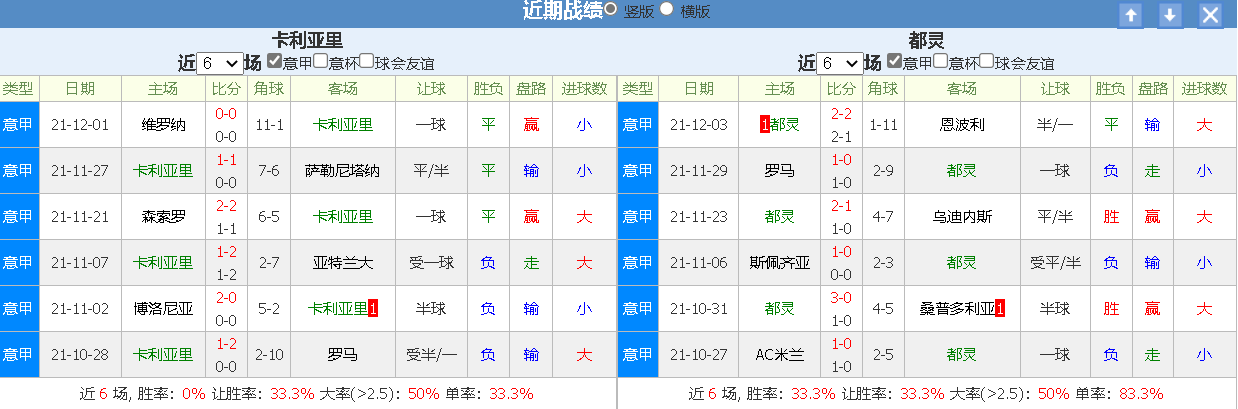The height and width of the screenshot is (409, 1238).
Task: Click date 21-11-29
Action: click(x=699, y=171)
